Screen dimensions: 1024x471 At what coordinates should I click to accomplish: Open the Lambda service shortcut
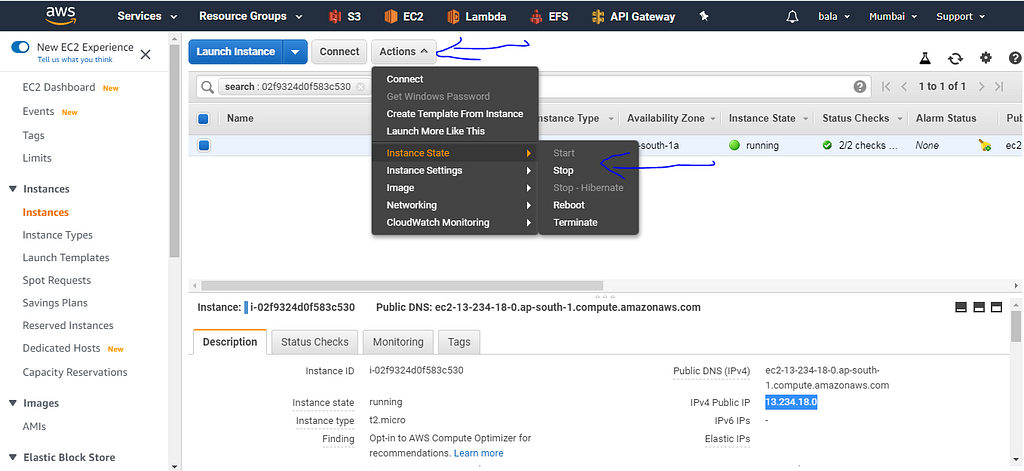tap(477, 16)
